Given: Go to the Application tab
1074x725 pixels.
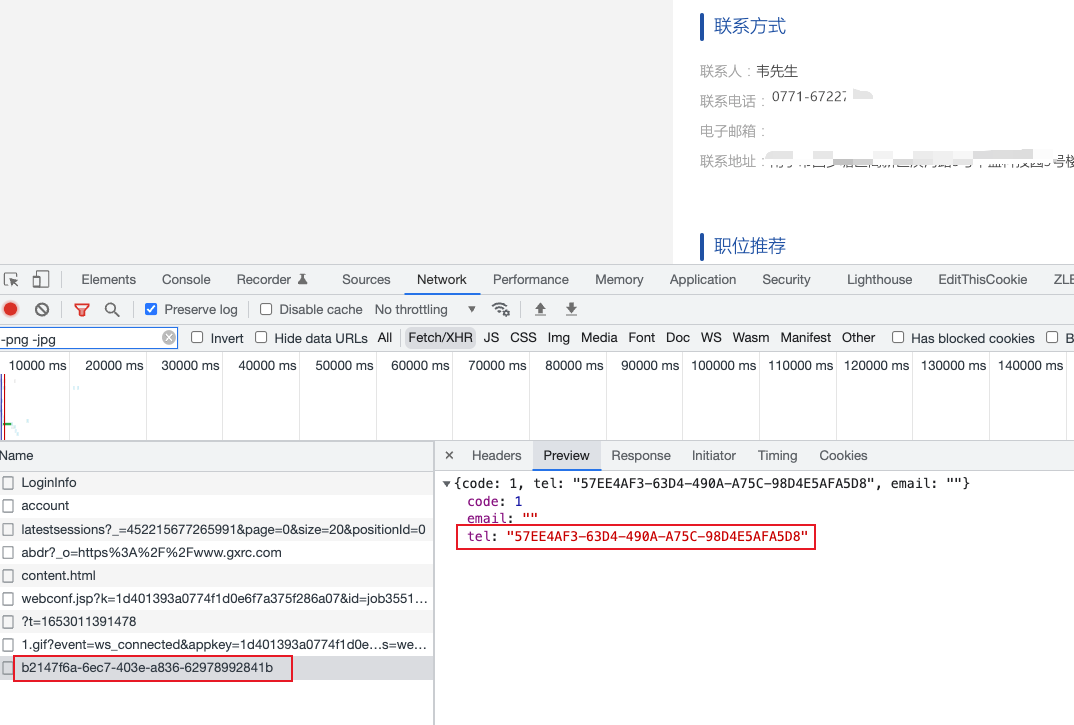Looking at the screenshot, I should tap(702, 280).
